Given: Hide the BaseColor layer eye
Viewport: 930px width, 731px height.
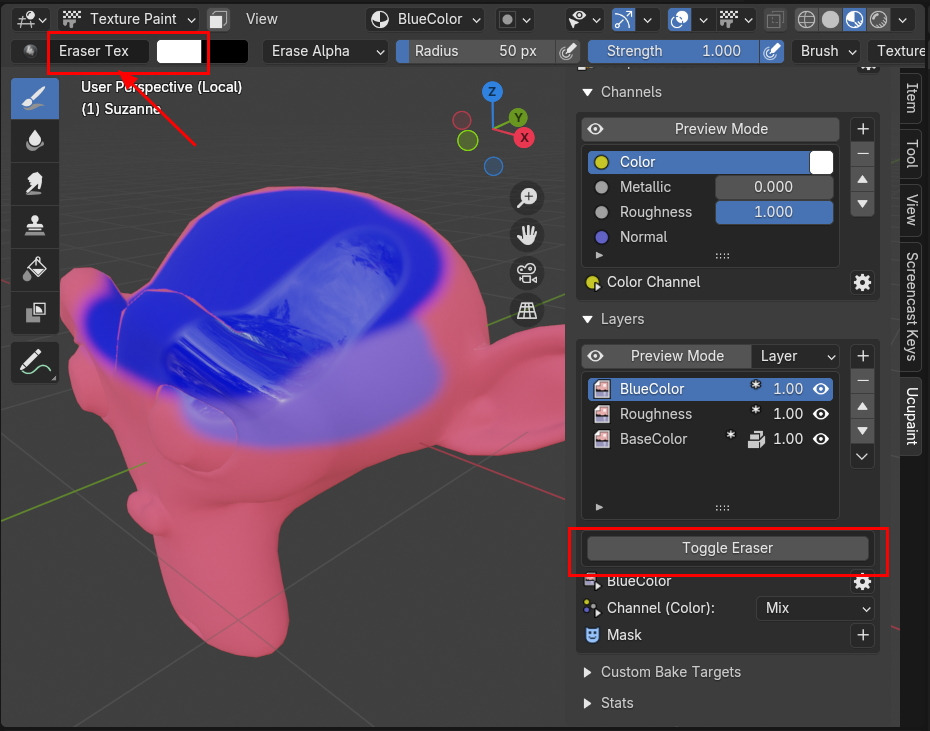Looking at the screenshot, I should tap(821, 438).
